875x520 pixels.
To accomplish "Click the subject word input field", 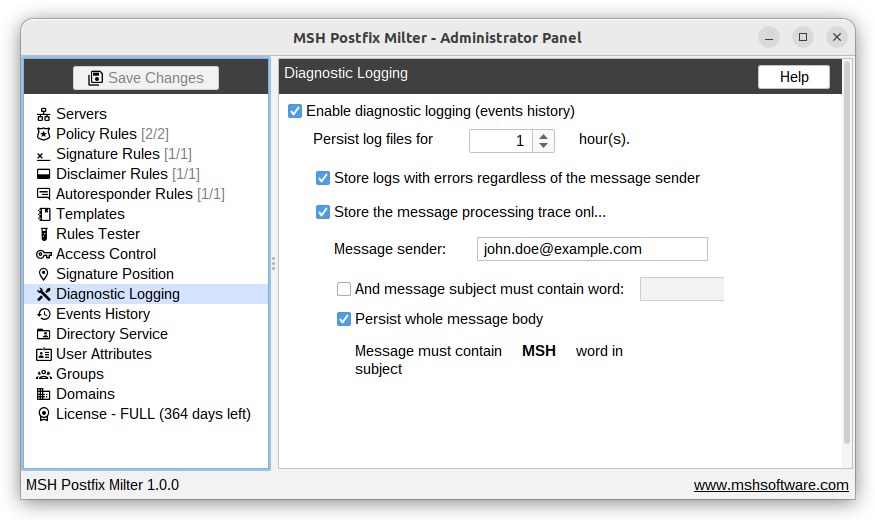I will pos(682,289).
